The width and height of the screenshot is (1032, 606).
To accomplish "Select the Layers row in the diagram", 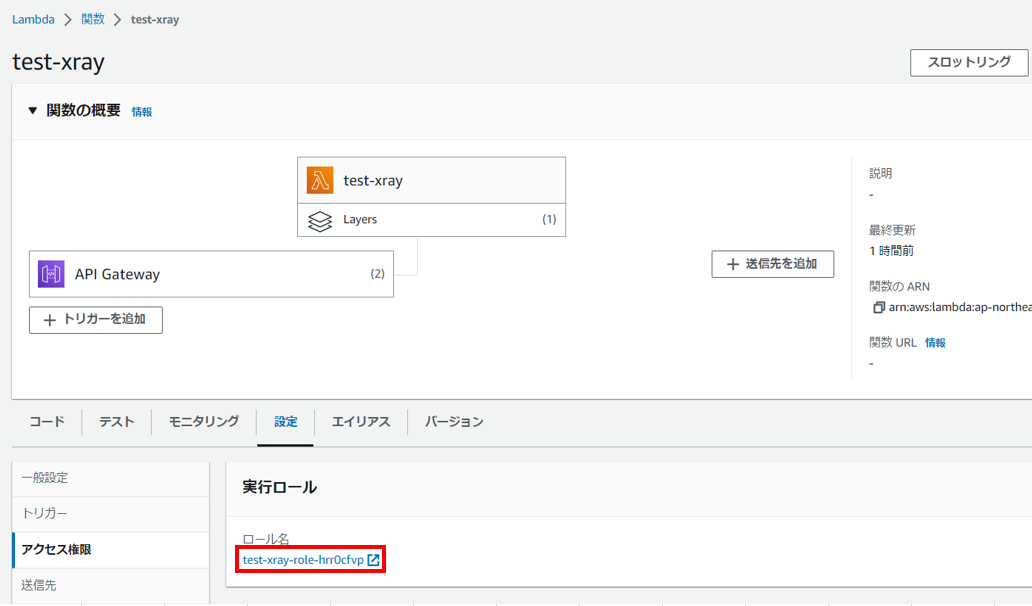I will pyautogui.click(x=431, y=220).
